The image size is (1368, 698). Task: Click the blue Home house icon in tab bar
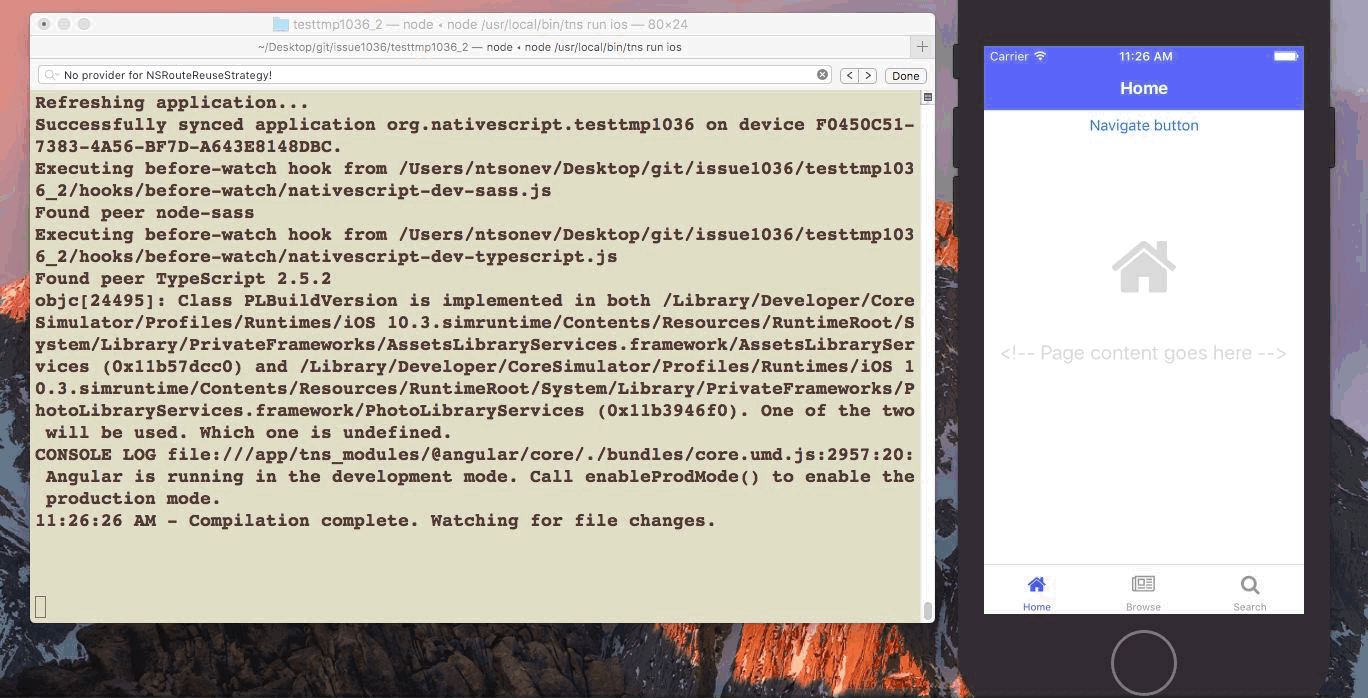pyautogui.click(x=1037, y=584)
